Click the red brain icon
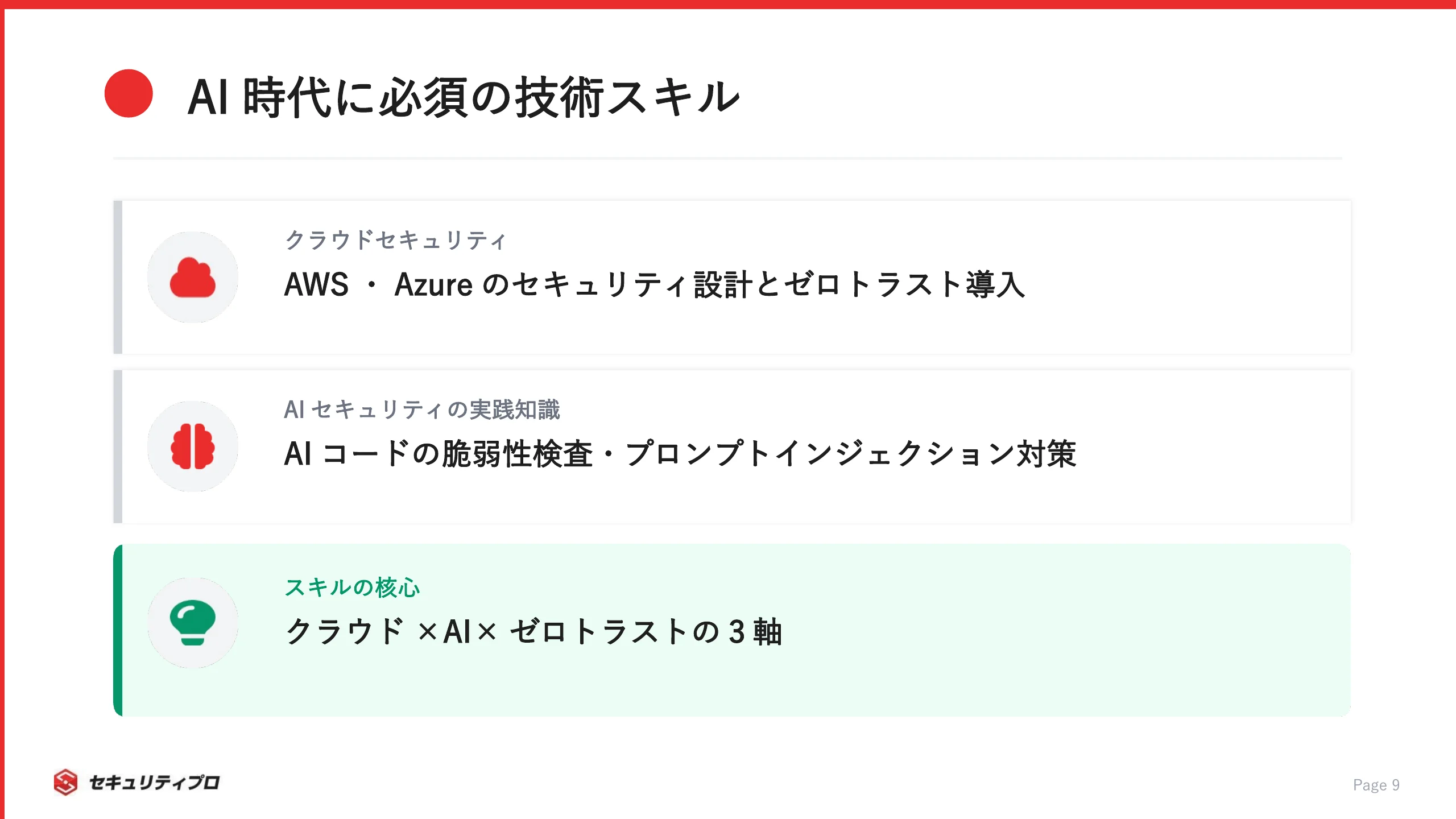Screen dimensions: 1456x819 click(x=193, y=446)
